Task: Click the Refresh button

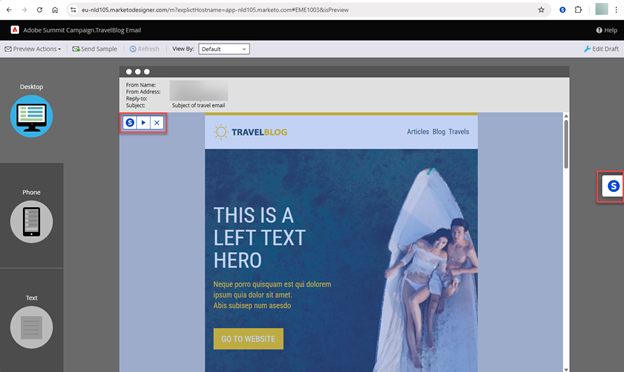Action: pos(144,49)
